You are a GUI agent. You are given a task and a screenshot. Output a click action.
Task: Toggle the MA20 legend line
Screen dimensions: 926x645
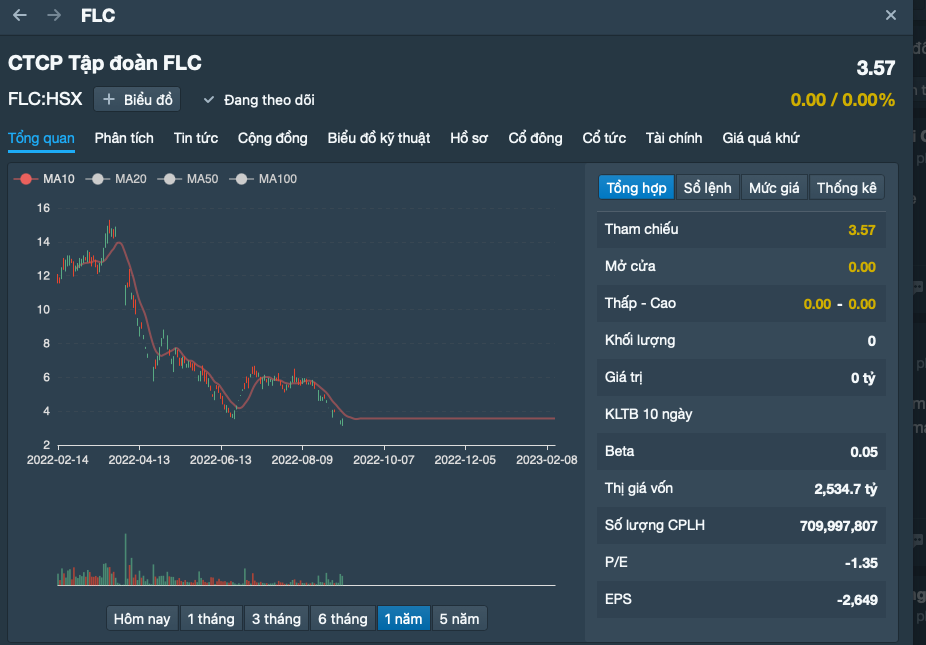pos(116,179)
